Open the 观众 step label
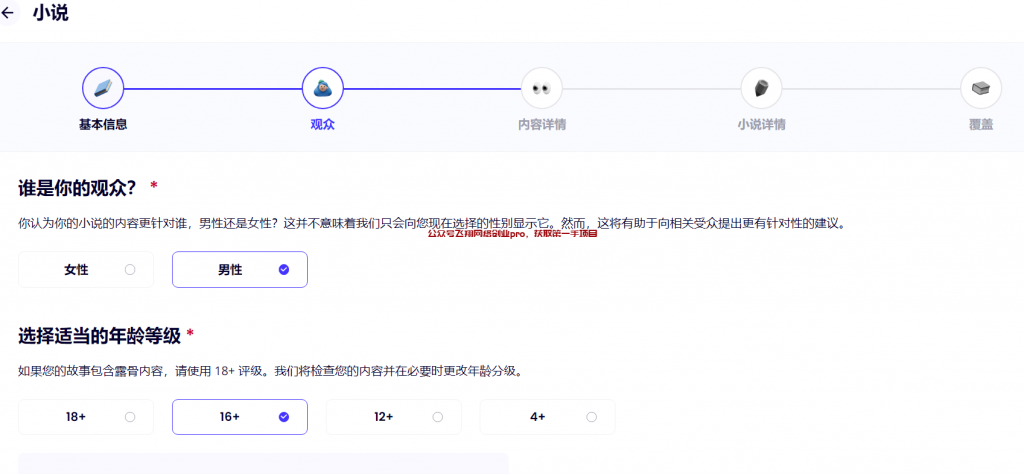1024x474 pixels. point(322,125)
